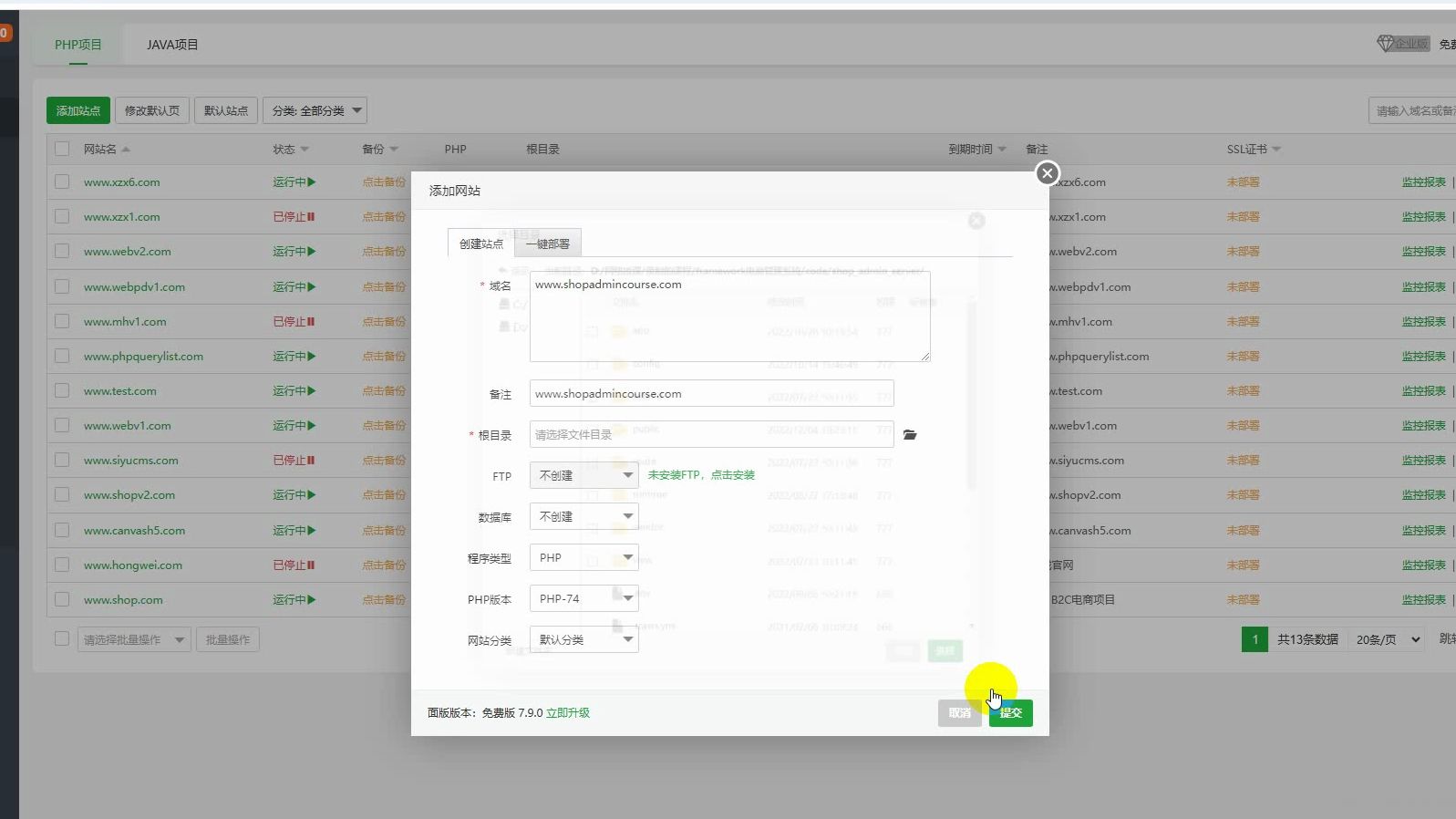Open the 程序类型 PHP dropdown
The height and width of the screenshot is (819, 1456).
click(584, 557)
